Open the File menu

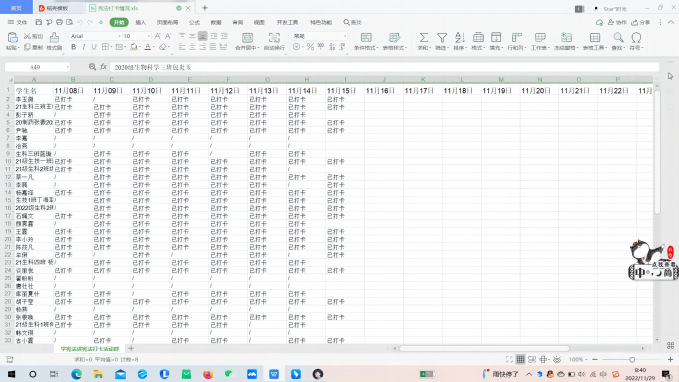tap(17, 22)
